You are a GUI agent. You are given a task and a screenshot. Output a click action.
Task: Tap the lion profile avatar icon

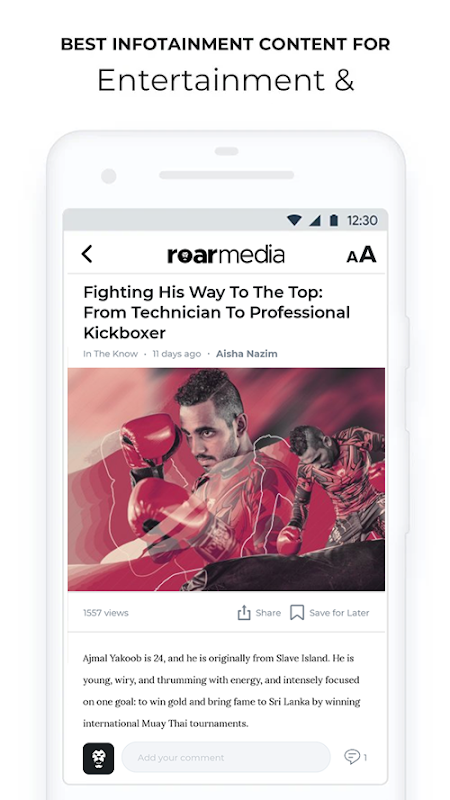tap(98, 758)
